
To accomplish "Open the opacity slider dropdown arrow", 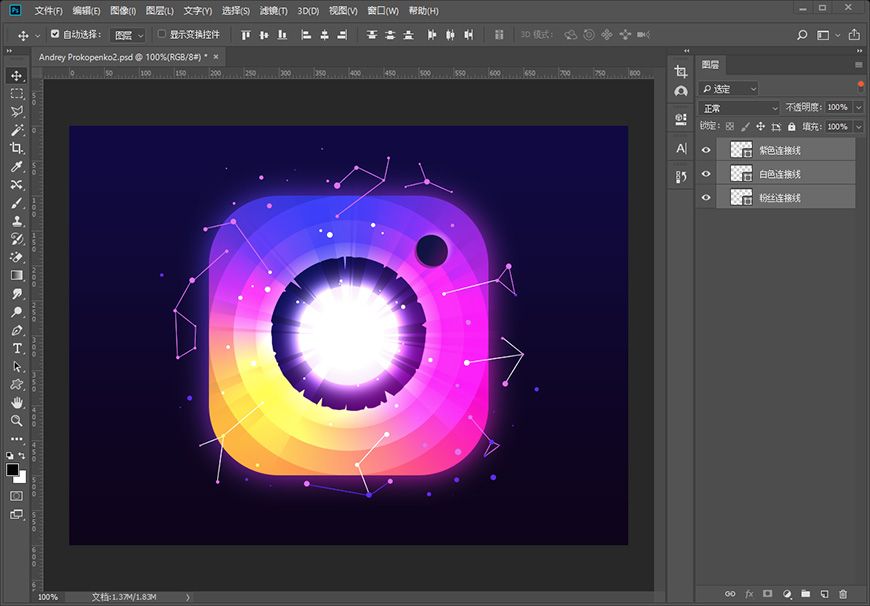I will 859,108.
